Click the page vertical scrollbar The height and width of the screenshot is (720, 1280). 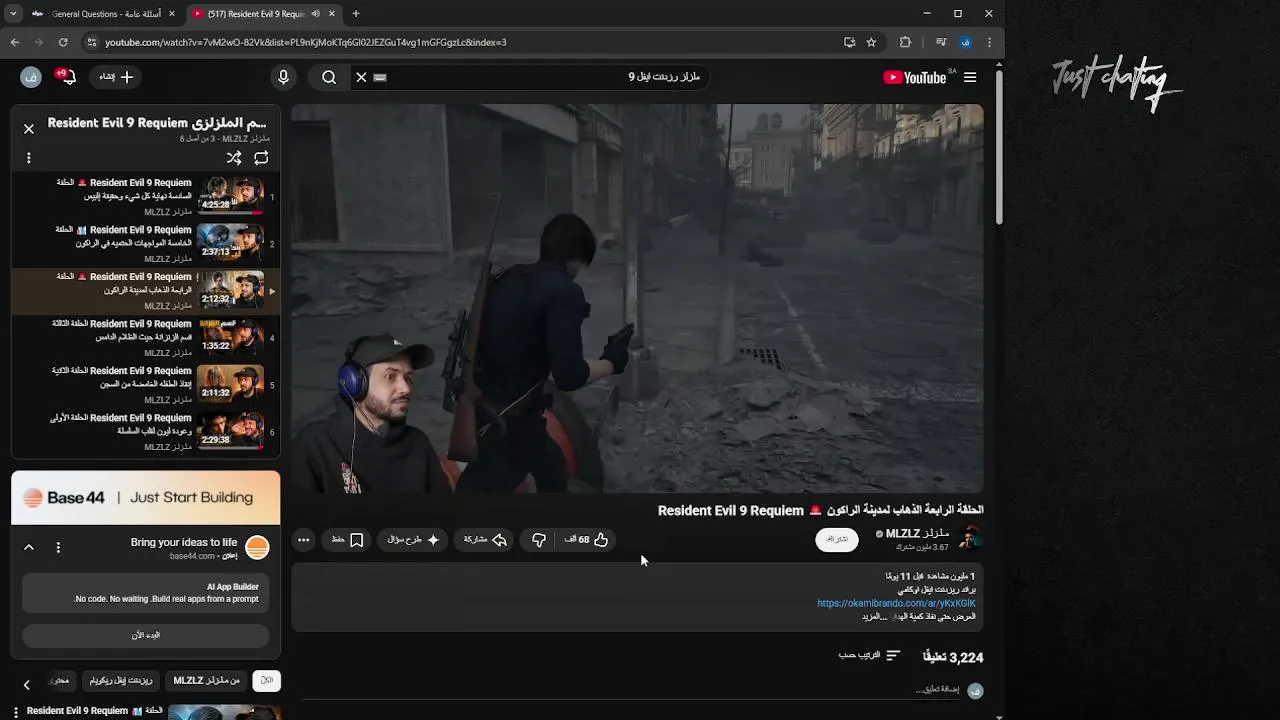coord(998,146)
